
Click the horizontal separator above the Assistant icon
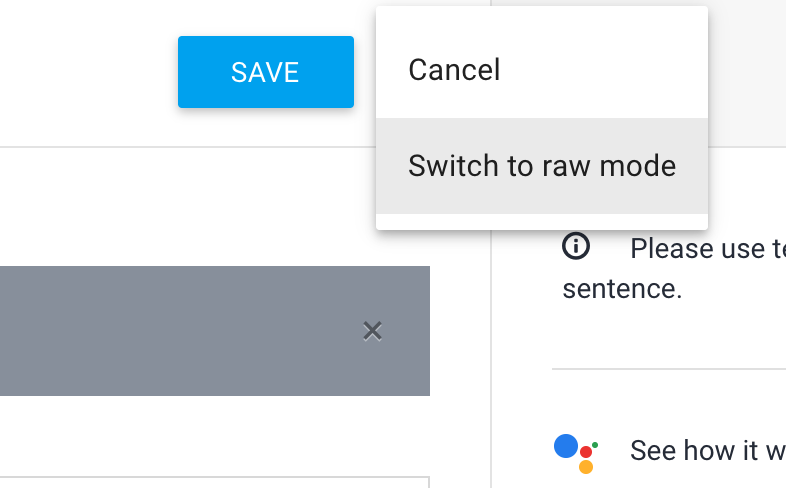[668, 369]
